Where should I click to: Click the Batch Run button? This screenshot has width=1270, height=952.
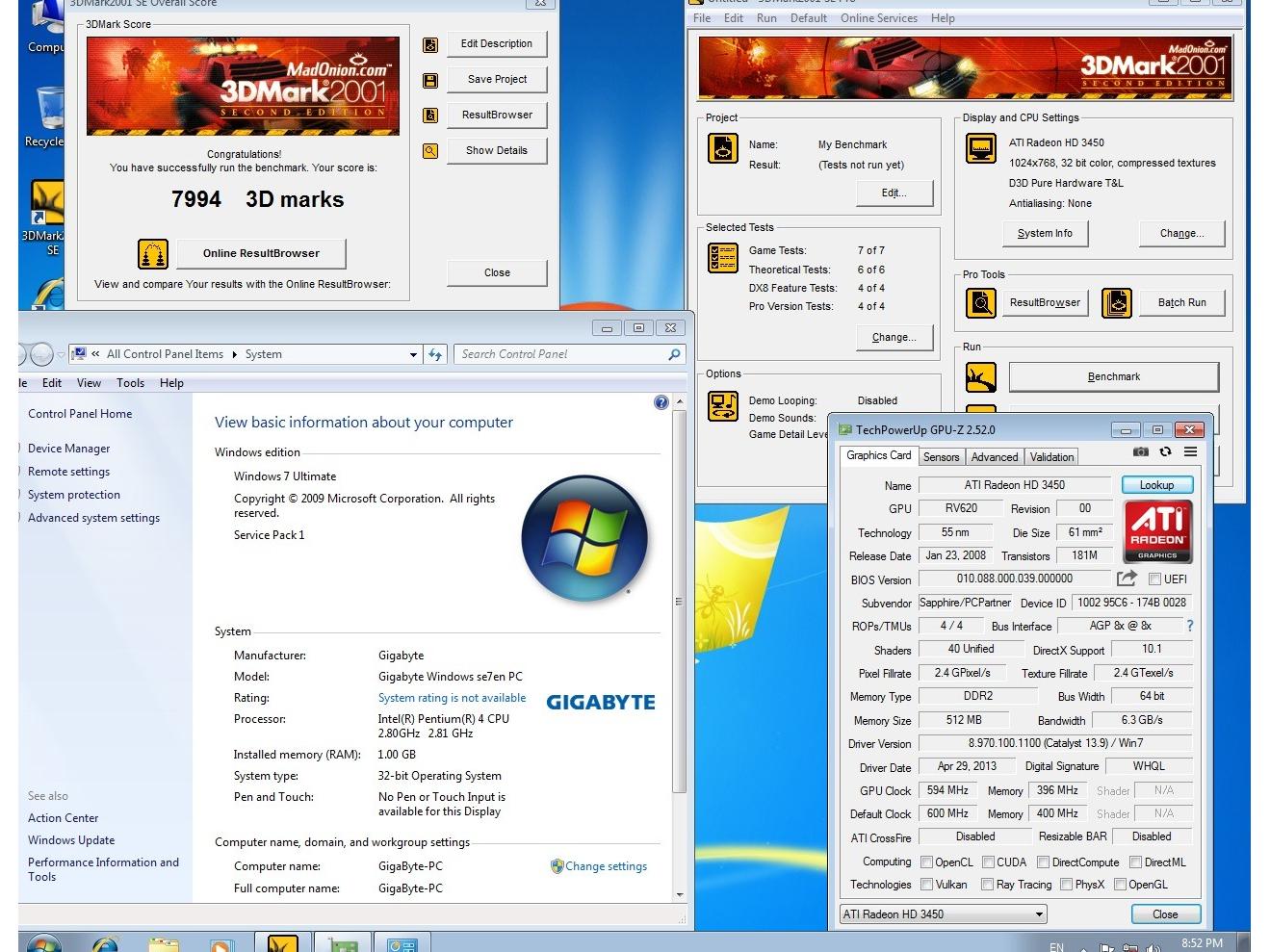(x=1181, y=303)
